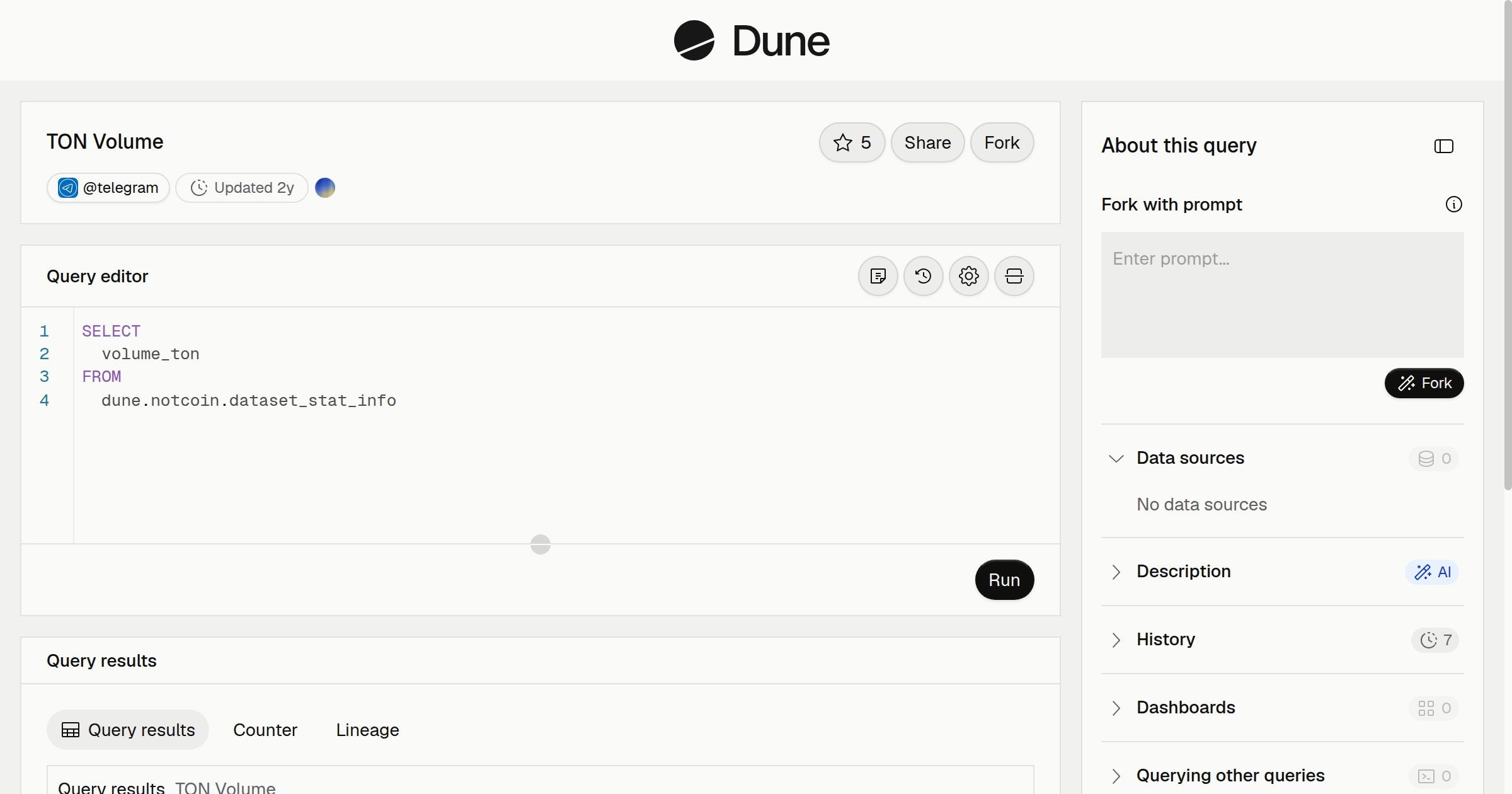Click the History count badge
The width and height of the screenshot is (1512, 794).
[x=1435, y=640]
